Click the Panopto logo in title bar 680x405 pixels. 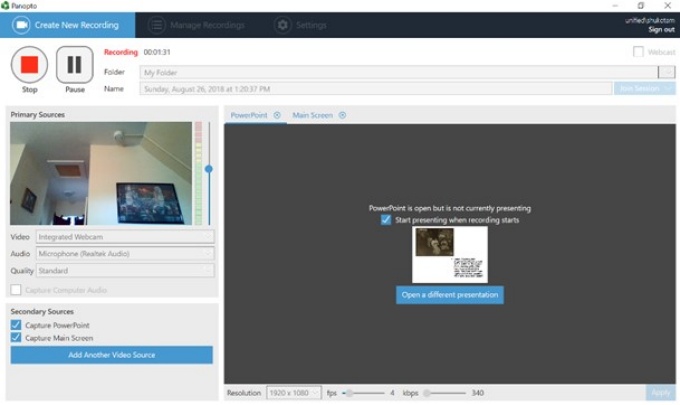[6, 5]
